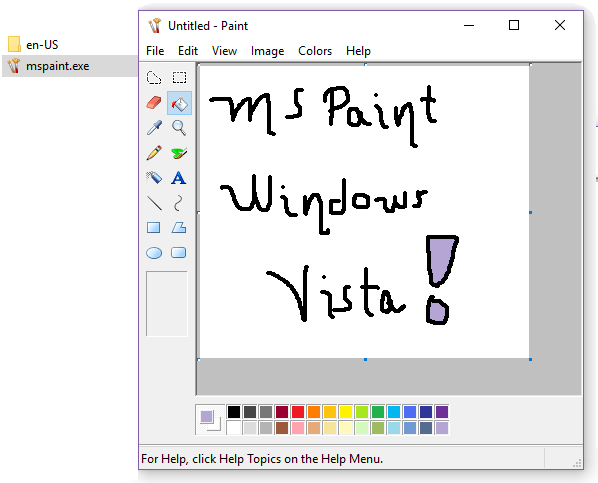598x483 pixels.
Task: Choose the dark red maroon swatch
Action: [x=282, y=412]
